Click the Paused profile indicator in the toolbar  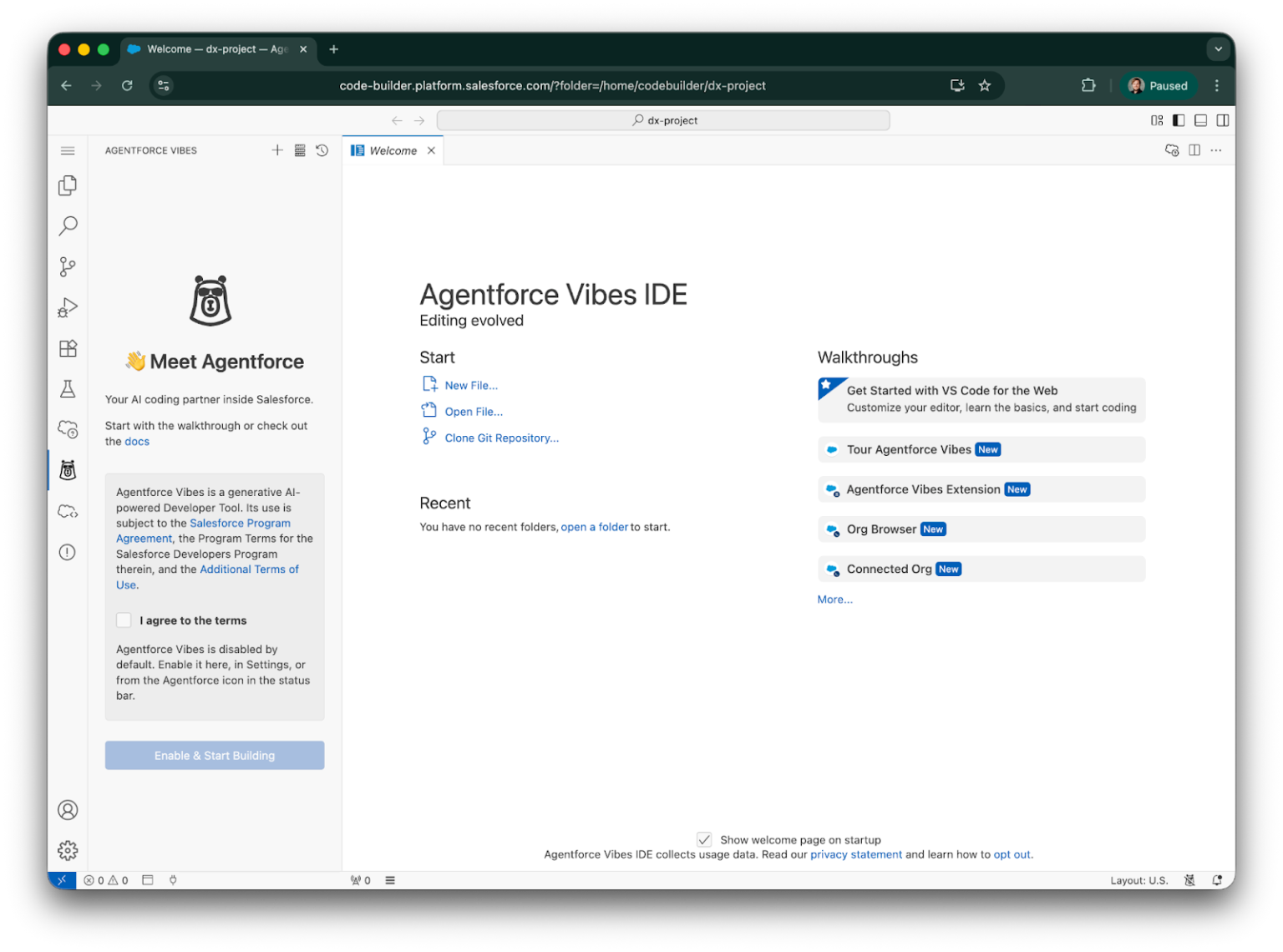(x=1159, y=85)
